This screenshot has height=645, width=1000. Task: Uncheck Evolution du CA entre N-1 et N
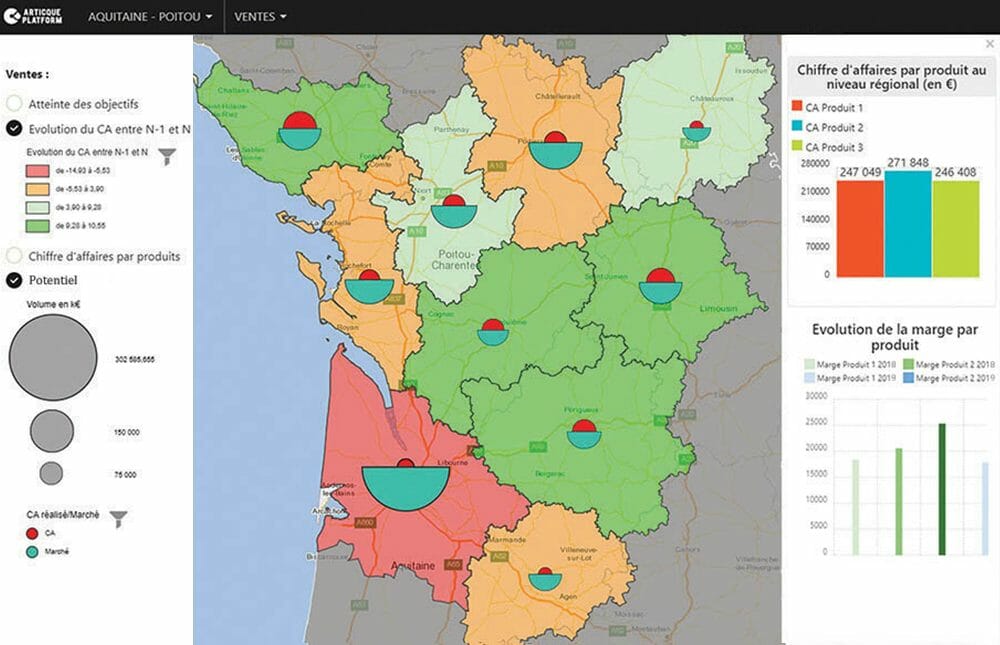coord(15,129)
